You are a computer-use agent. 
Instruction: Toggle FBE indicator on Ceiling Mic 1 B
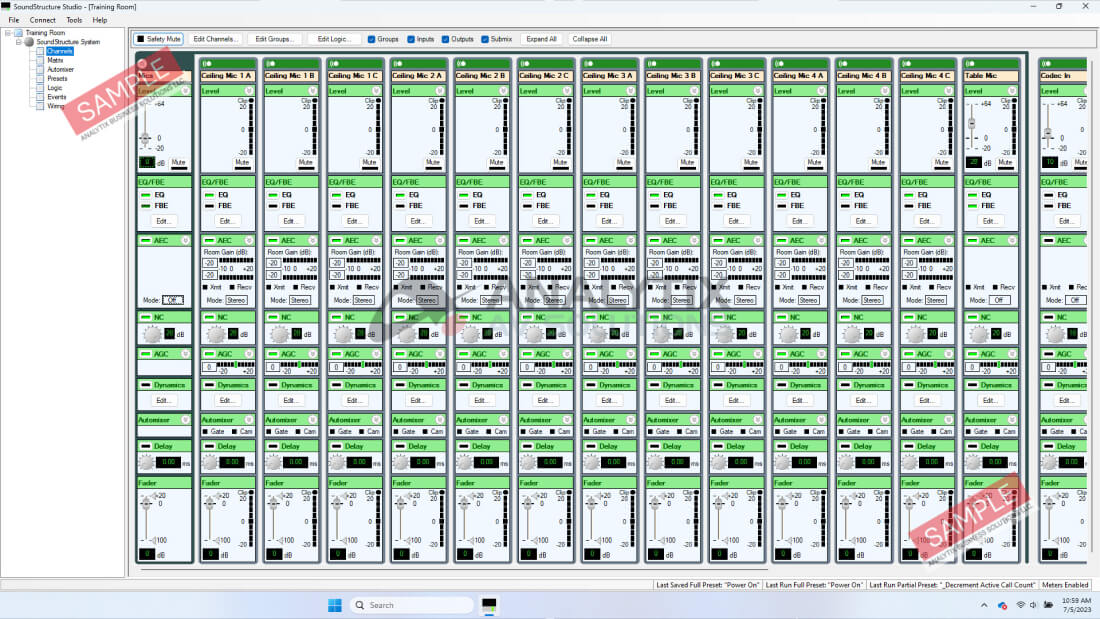pyautogui.click(x=273, y=206)
